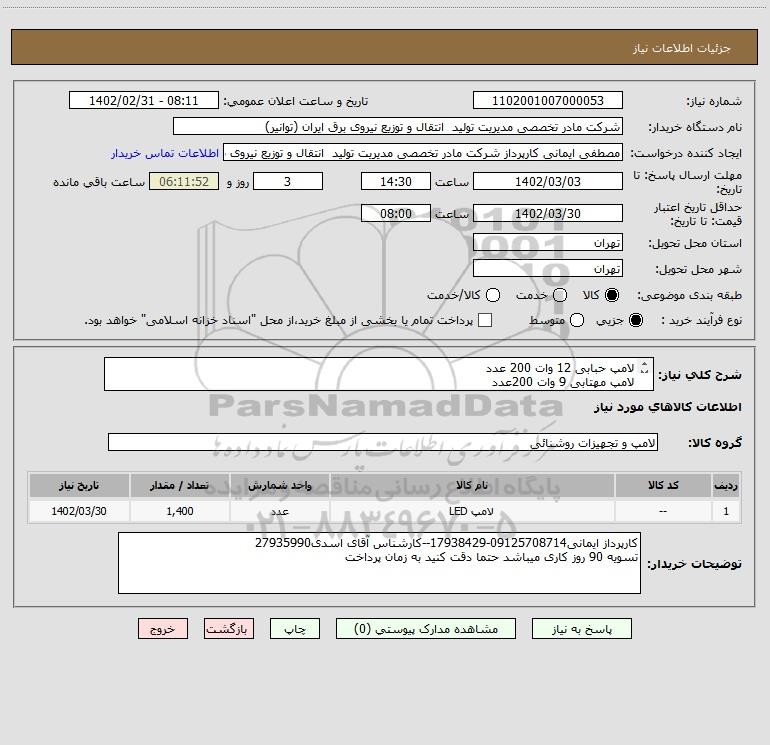
Task: Click row number 1 in the table
Action: (x=726, y=511)
